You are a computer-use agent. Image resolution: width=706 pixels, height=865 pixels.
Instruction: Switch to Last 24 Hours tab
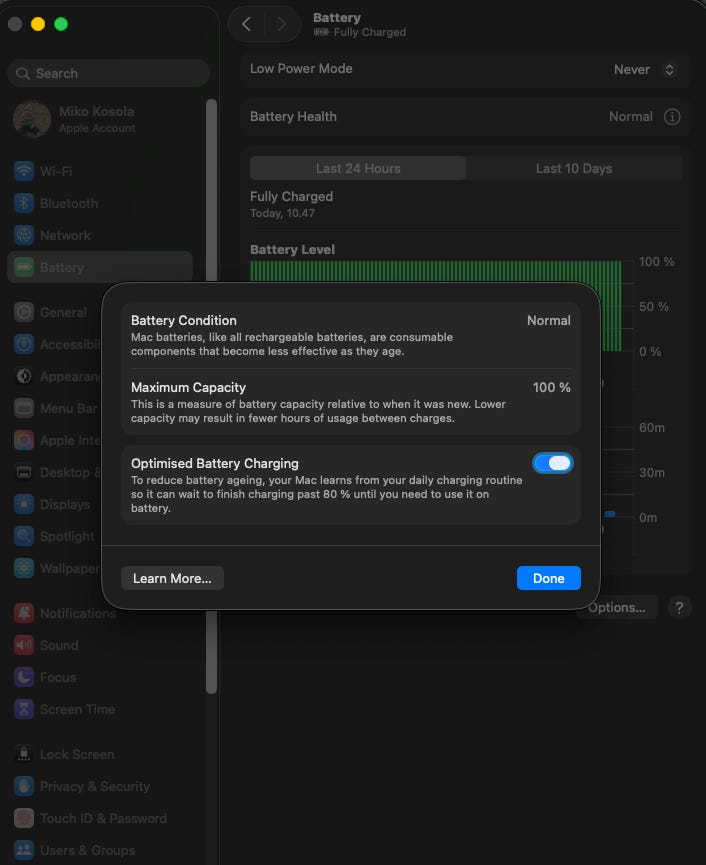tap(358, 168)
